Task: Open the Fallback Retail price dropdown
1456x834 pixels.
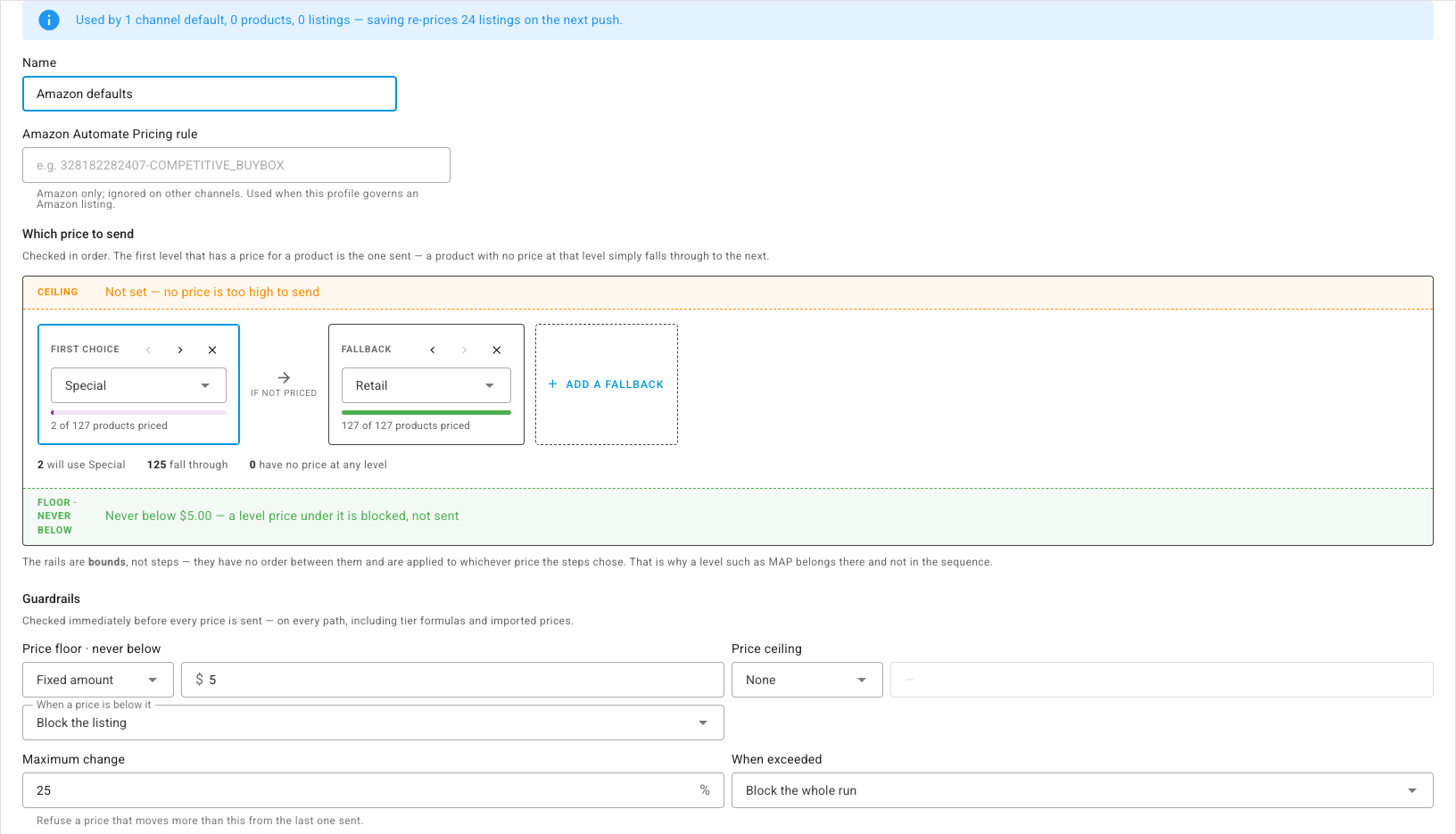Action: click(426, 385)
